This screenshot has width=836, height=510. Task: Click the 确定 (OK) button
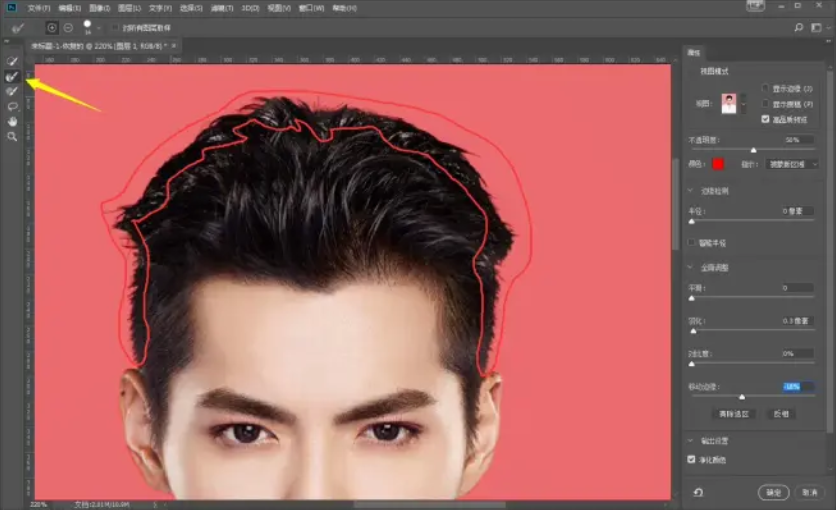[774, 492]
